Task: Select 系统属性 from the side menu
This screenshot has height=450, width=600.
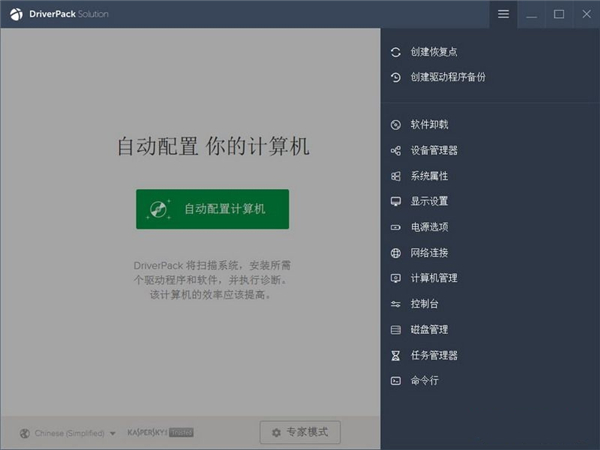Action: pos(428,176)
